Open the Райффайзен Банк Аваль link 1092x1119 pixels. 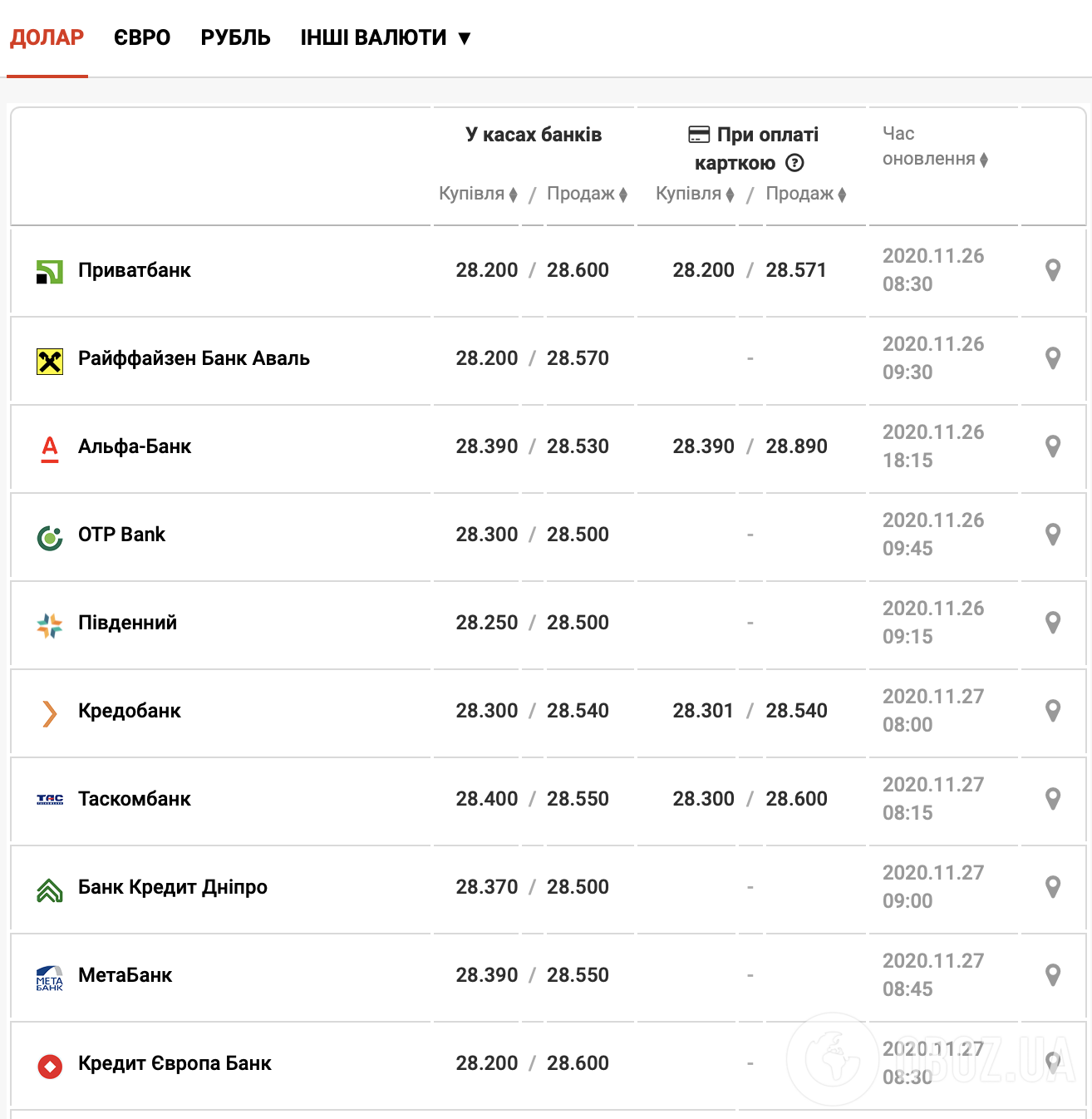pyautogui.click(x=194, y=358)
